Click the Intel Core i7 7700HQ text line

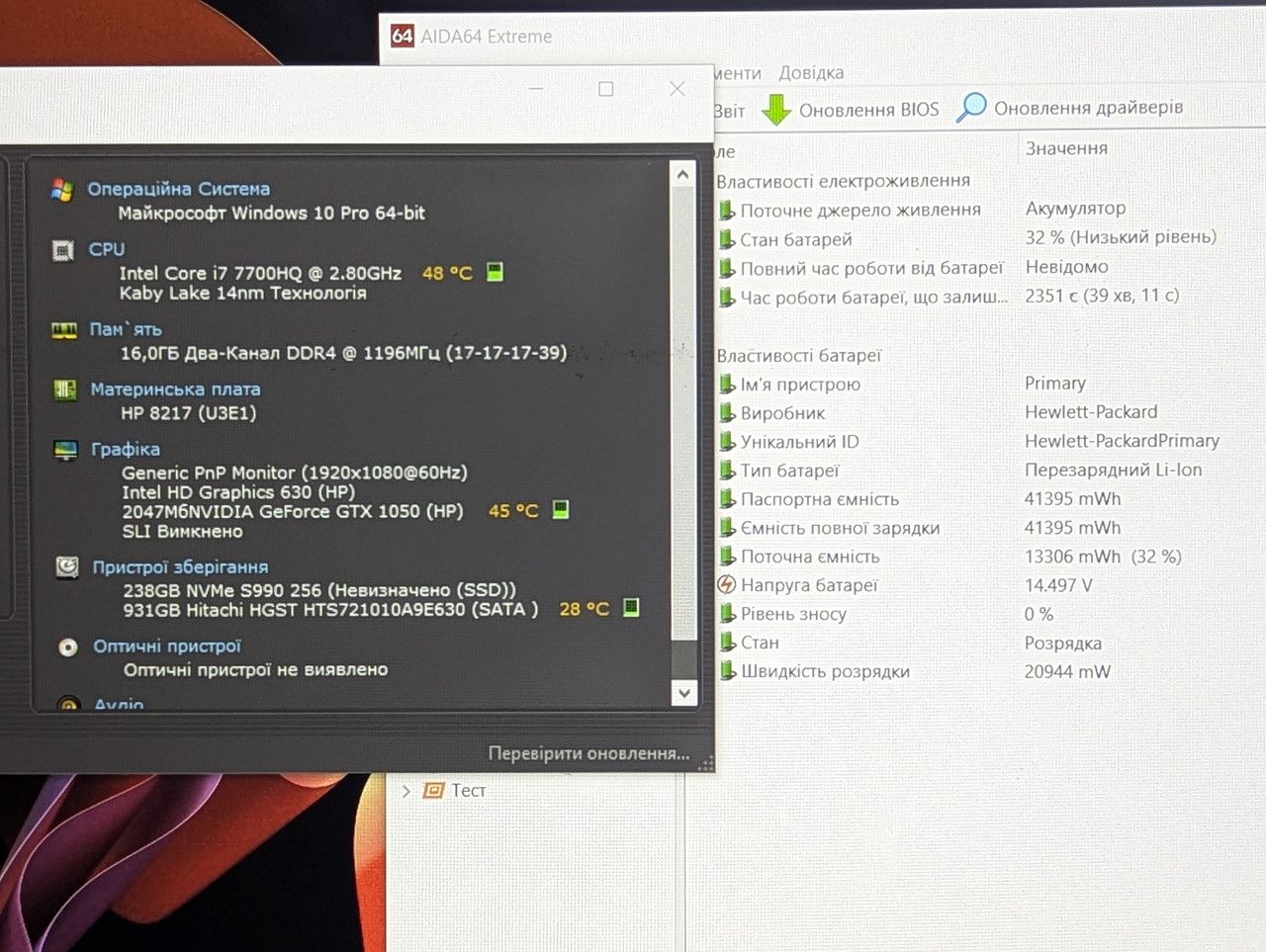(x=260, y=273)
